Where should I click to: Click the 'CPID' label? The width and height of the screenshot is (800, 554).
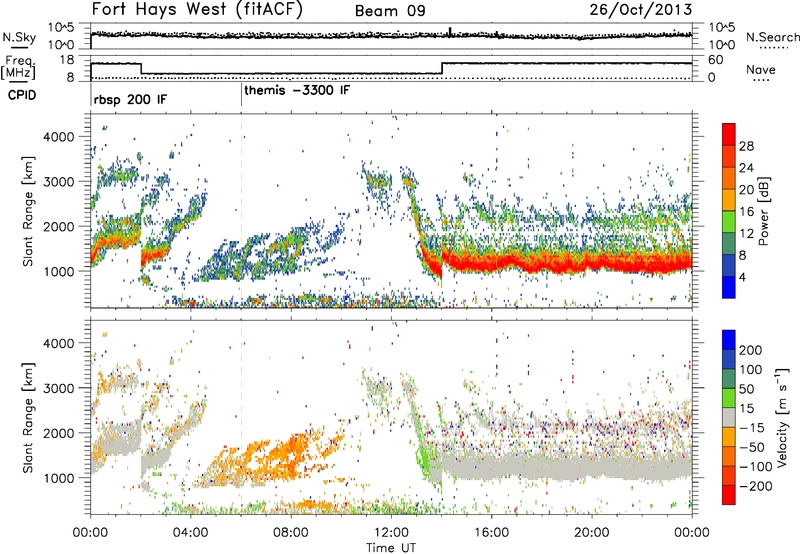tap(22, 95)
